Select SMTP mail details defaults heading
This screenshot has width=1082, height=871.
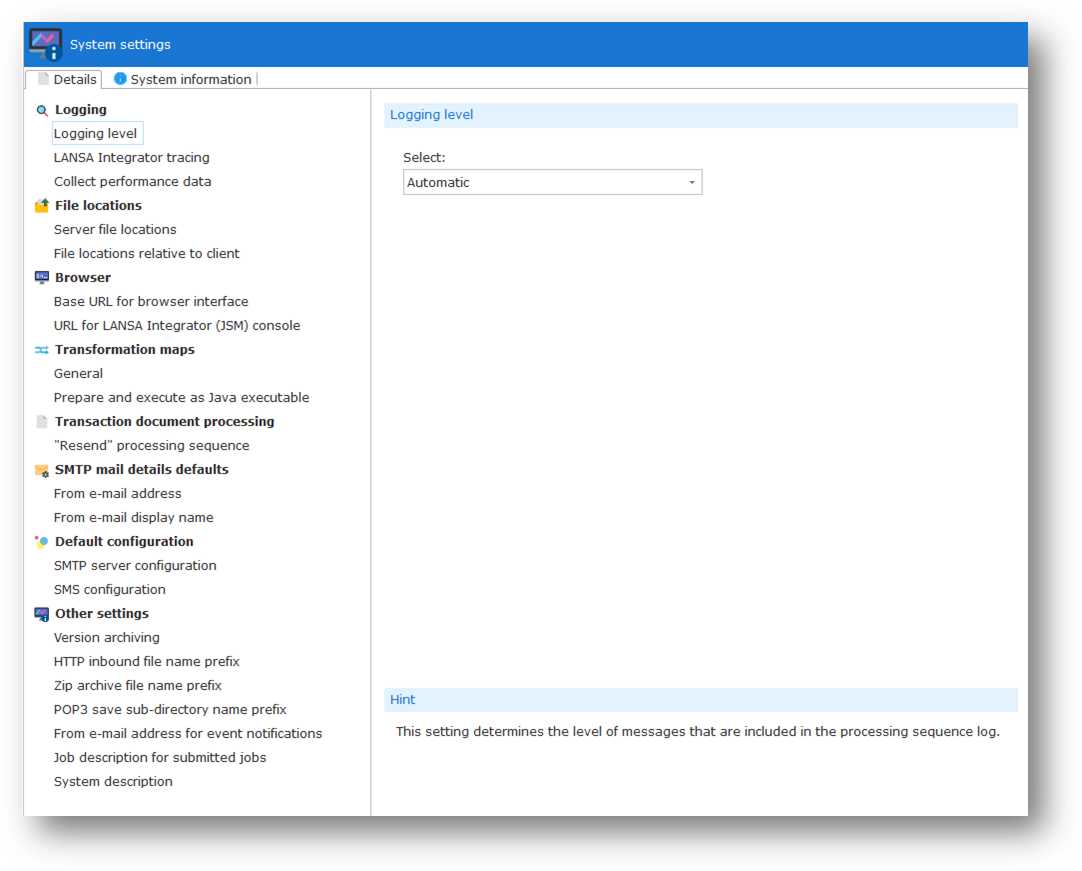point(141,470)
